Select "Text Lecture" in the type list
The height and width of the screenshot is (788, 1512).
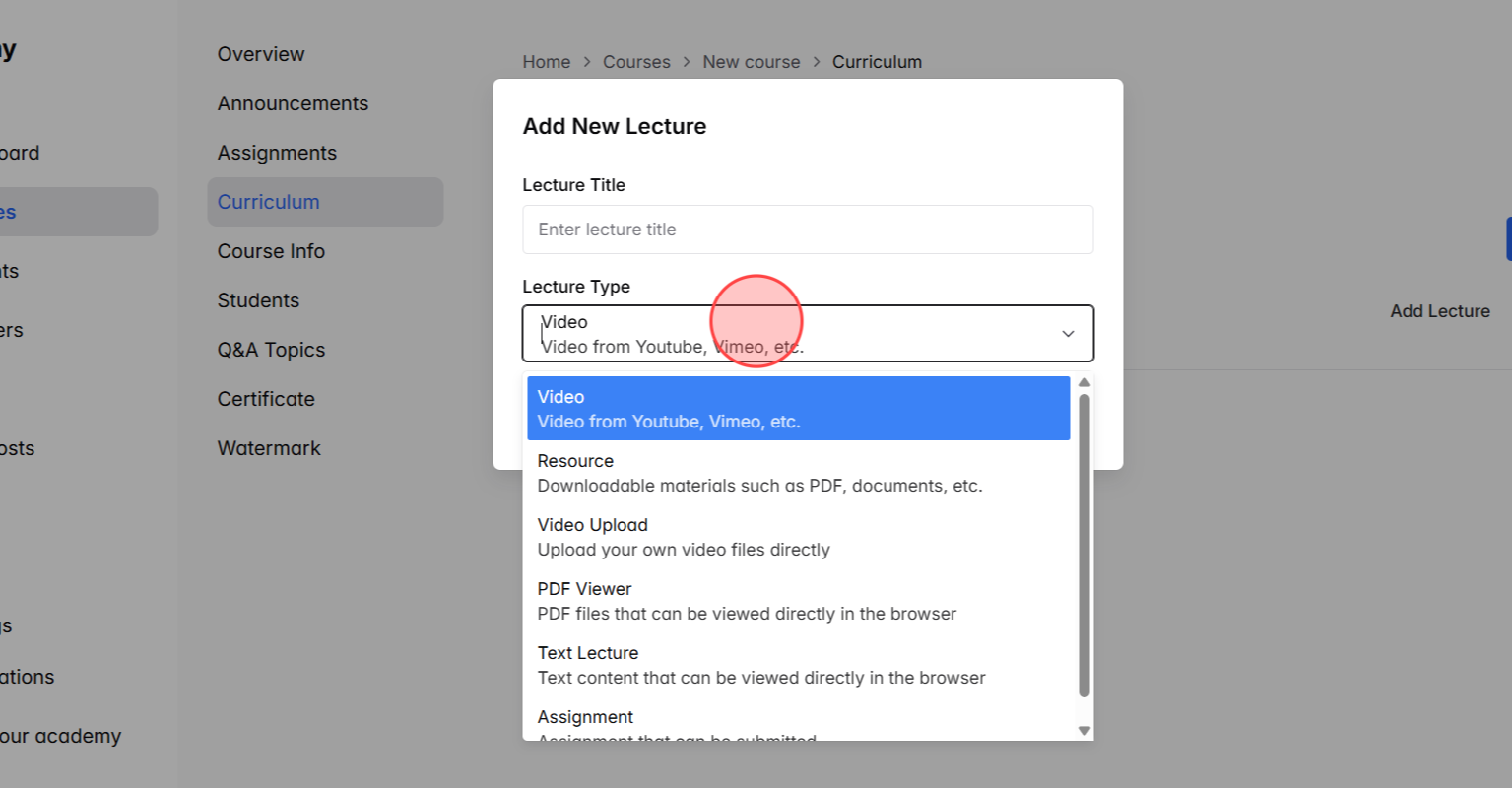coord(798,665)
